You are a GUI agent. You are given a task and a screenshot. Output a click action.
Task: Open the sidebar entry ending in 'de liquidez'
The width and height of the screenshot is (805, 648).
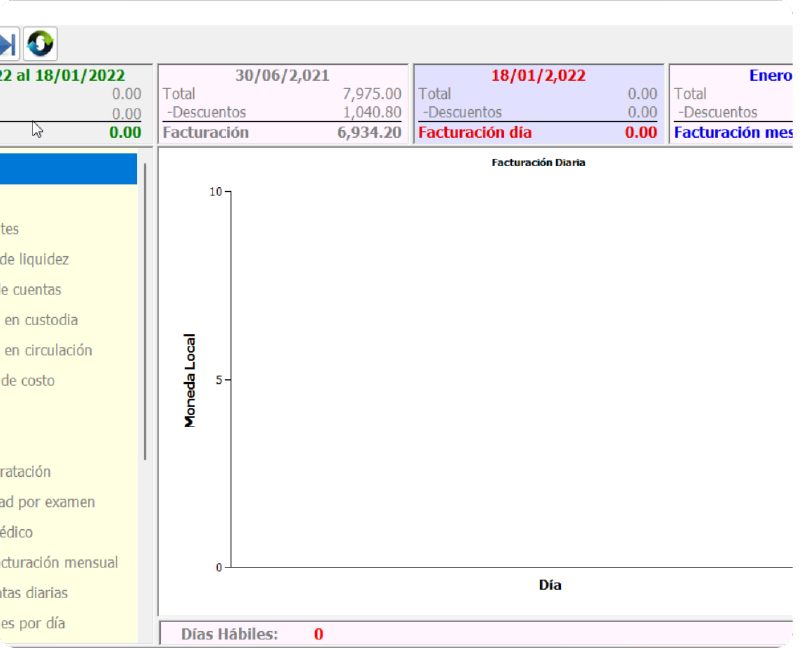click(35, 259)
